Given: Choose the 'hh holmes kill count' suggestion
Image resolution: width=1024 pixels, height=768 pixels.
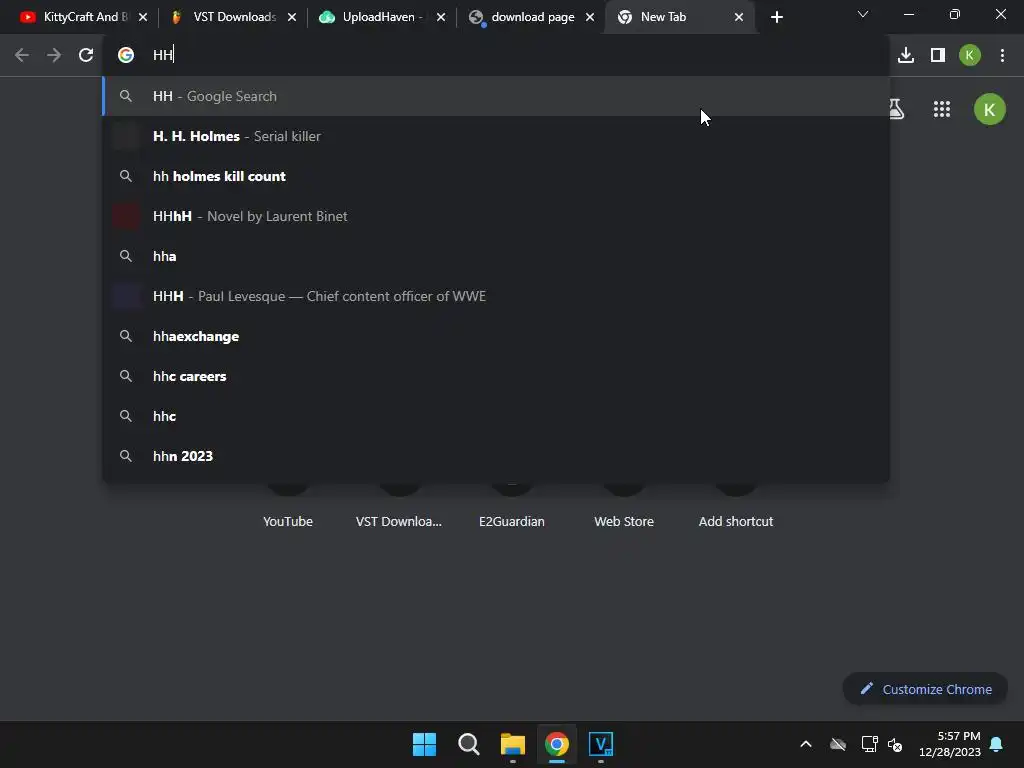Looking at the screenshot, I should click(x=496, y=176).
